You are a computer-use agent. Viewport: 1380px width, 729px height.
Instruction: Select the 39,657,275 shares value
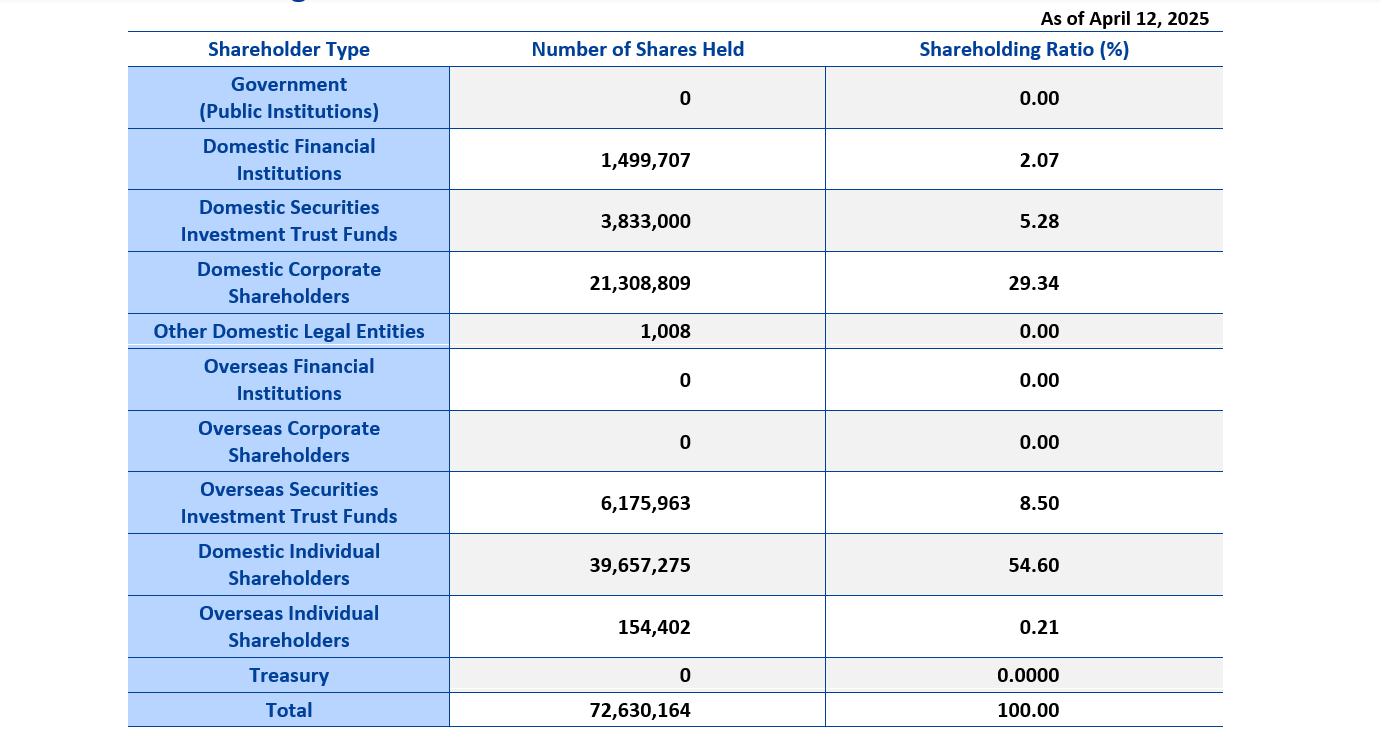click(x=640, y=565)
